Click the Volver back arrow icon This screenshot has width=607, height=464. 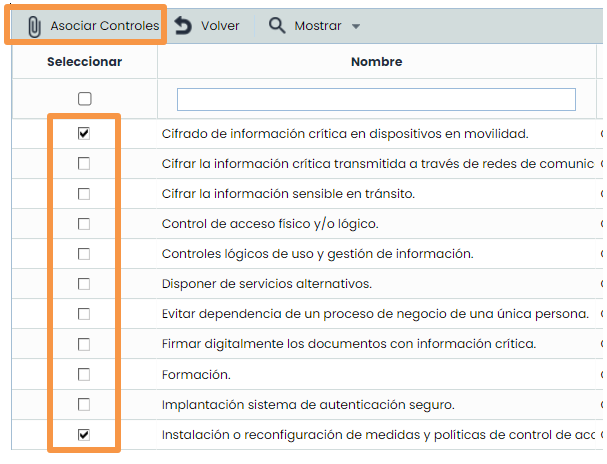point(183,26)
